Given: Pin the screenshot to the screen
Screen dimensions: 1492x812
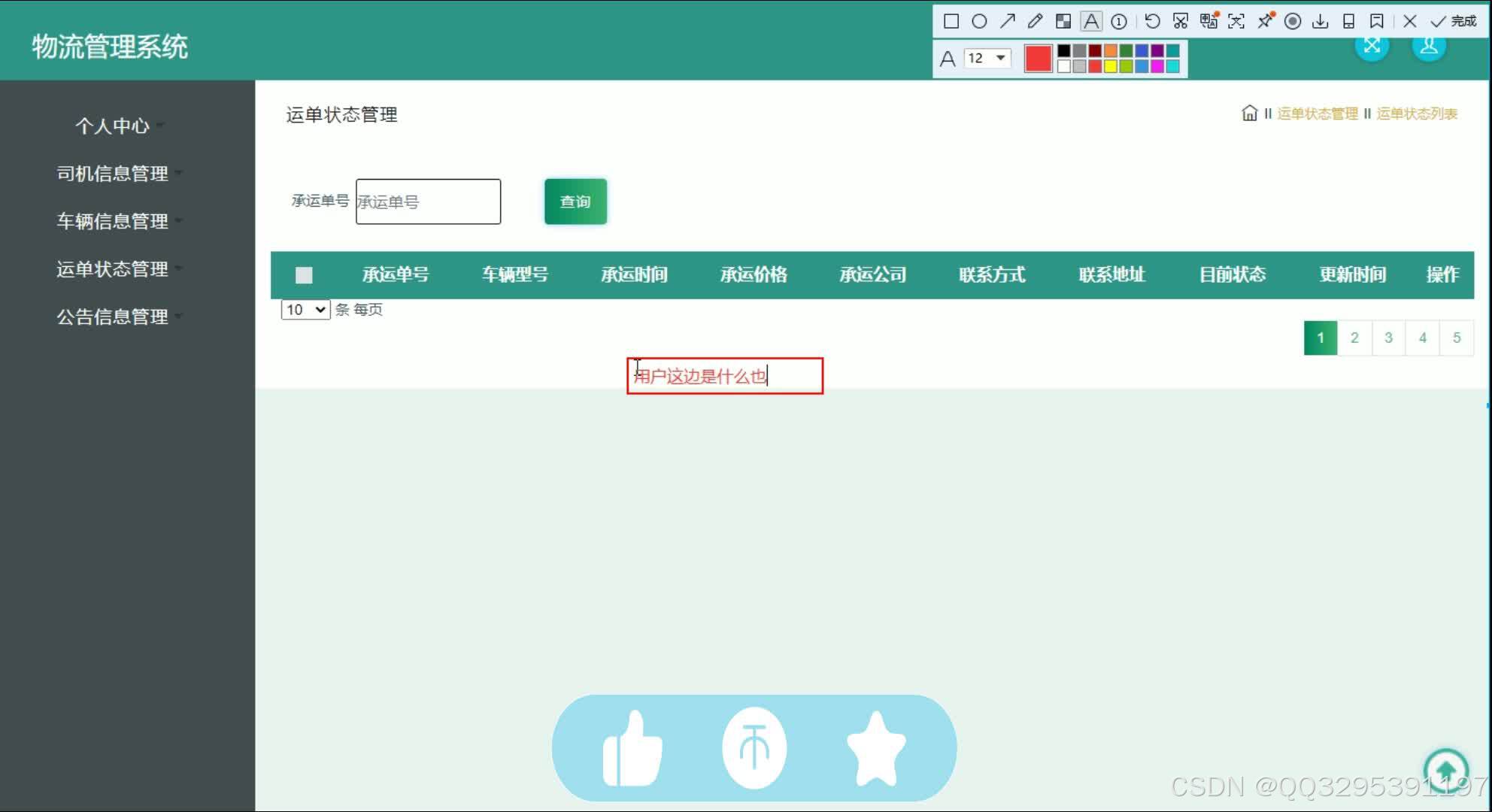Looking at the screenshot, I should [x=1266, y=21].
